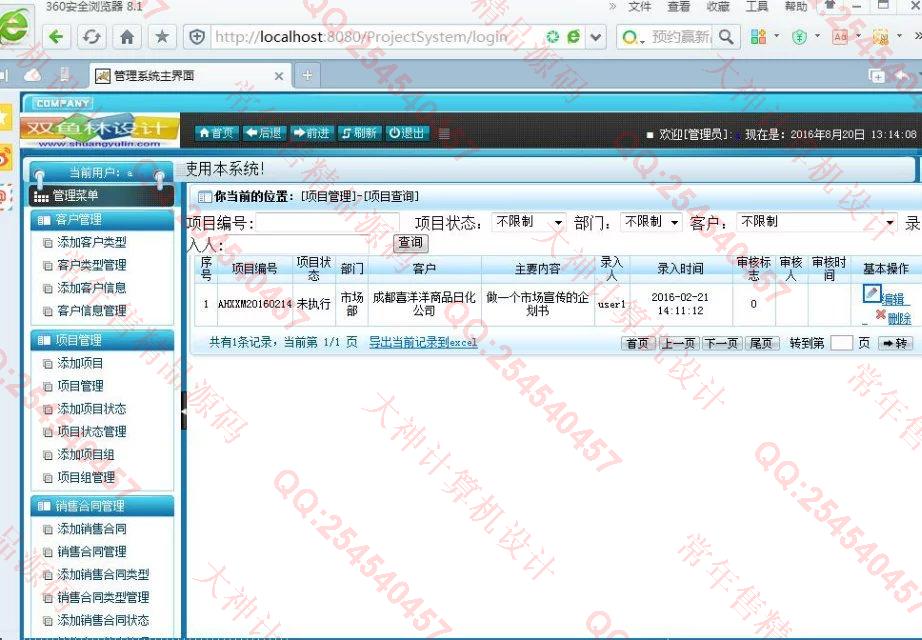Open 项目组管理 in sidebar

pyautogui.click(x=85, y=478)
